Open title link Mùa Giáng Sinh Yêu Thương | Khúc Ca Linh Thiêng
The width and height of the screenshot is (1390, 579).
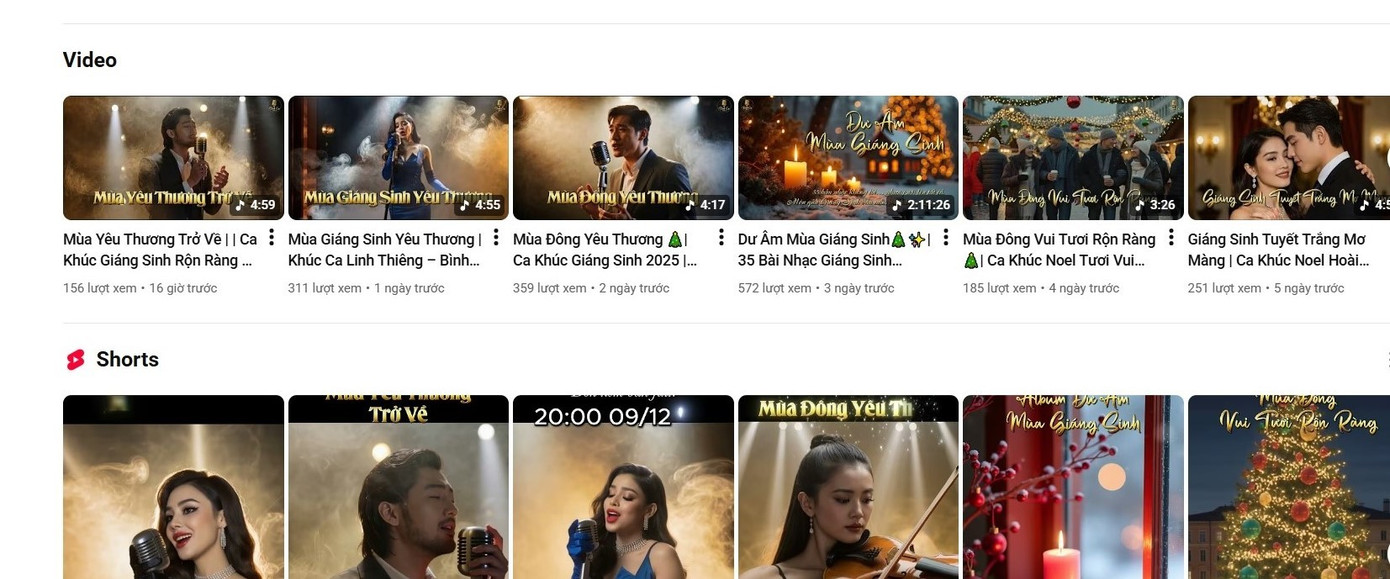(x=384, y=250)
